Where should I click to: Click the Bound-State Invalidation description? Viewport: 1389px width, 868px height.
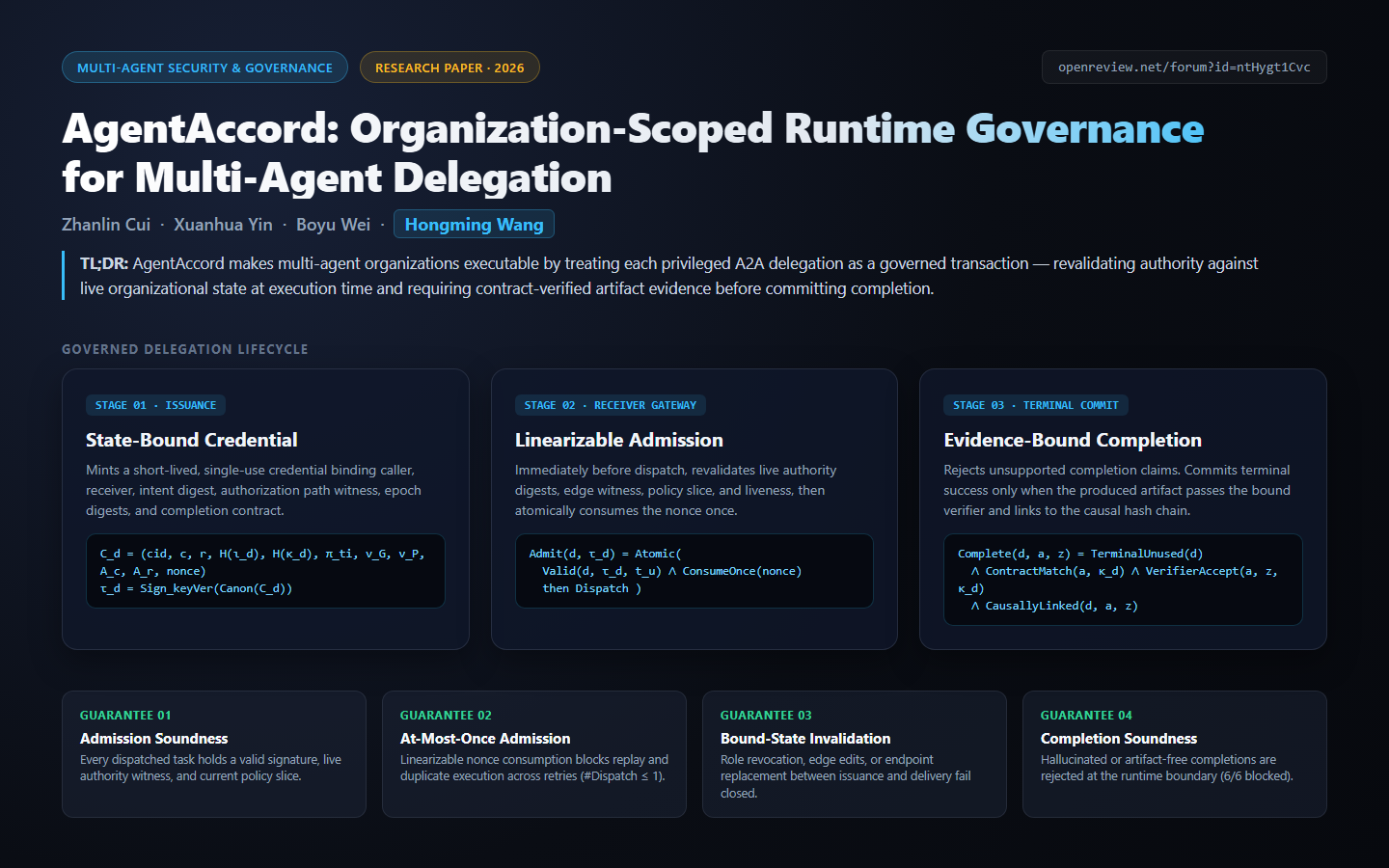coord(846,776)
